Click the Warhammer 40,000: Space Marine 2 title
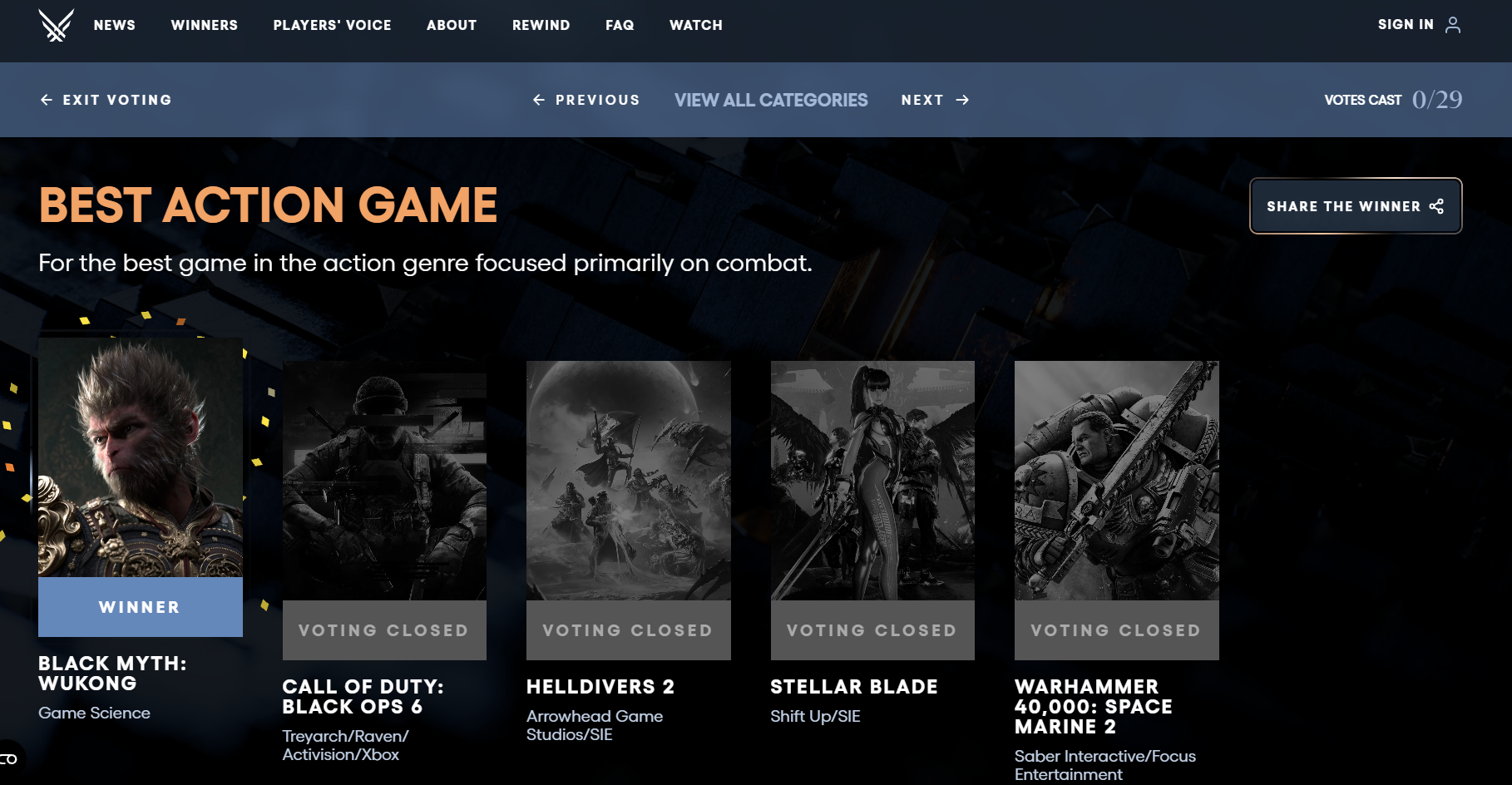Screen dimensions: 1512x785 point(1094,707)
